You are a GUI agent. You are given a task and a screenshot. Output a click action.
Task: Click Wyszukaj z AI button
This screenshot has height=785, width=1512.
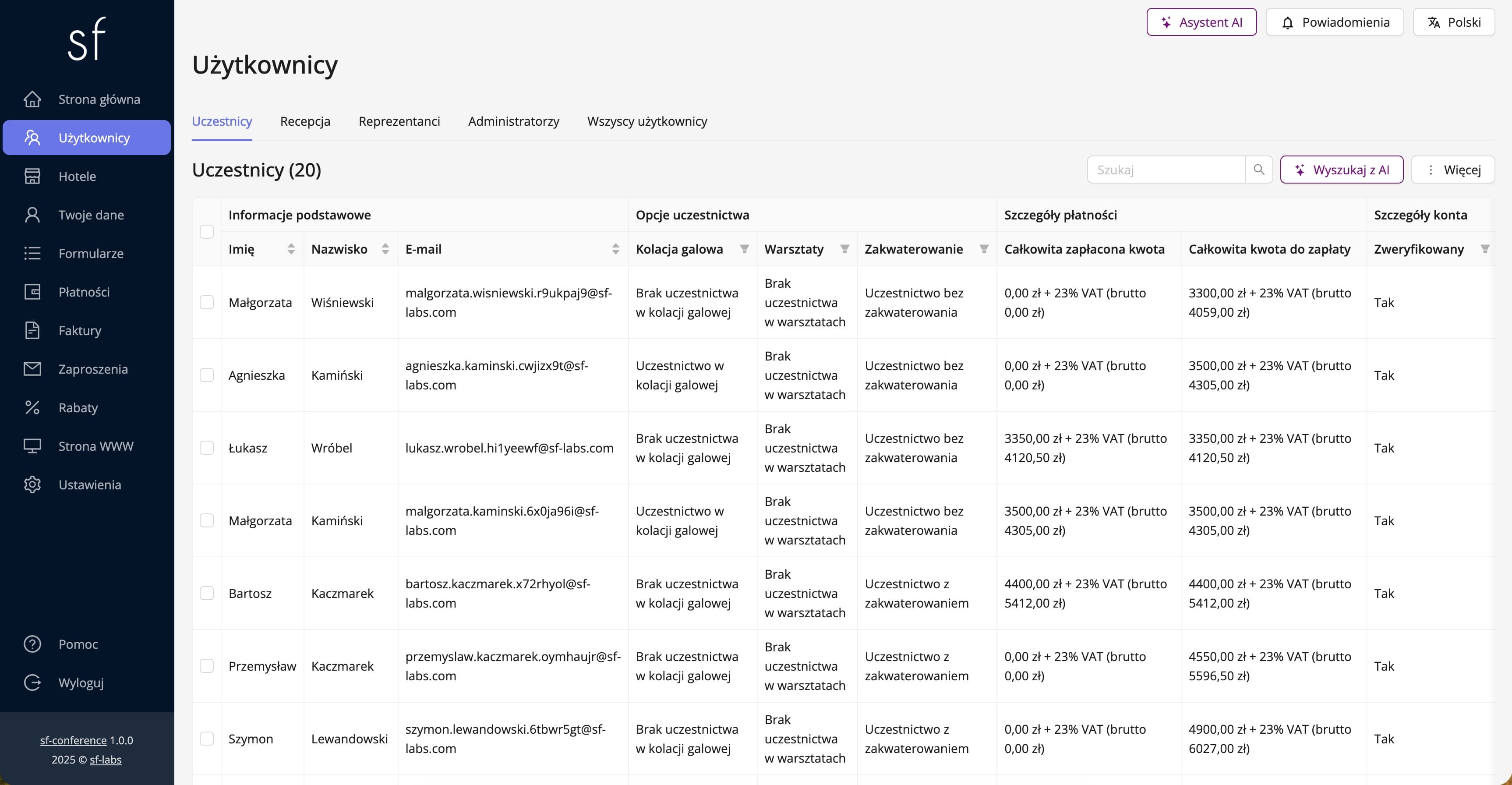(1341, 170)
